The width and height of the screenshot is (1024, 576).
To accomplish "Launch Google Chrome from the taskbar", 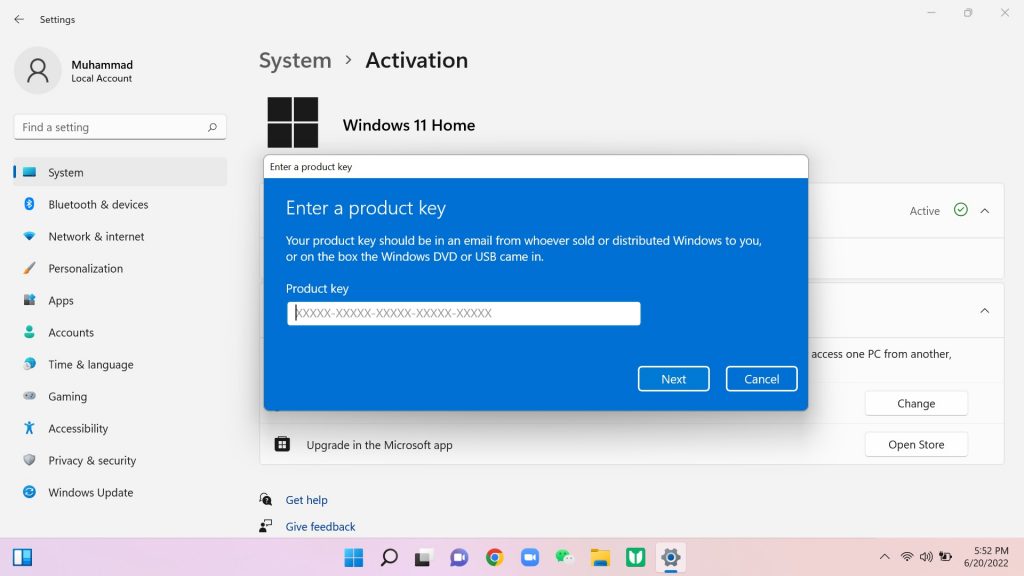I will pos(494,557).
